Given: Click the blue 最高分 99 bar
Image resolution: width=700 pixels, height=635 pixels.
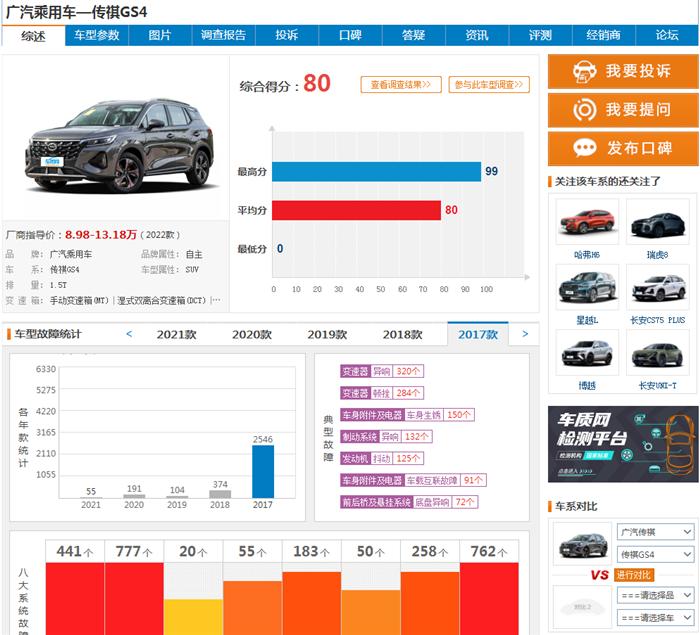Looking at the screenshot, I should click(376, 171).
